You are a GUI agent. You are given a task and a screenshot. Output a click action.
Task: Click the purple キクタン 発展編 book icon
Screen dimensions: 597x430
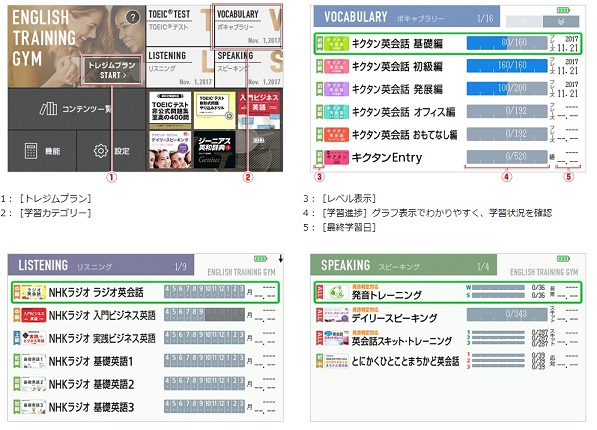tap(336, 89)
